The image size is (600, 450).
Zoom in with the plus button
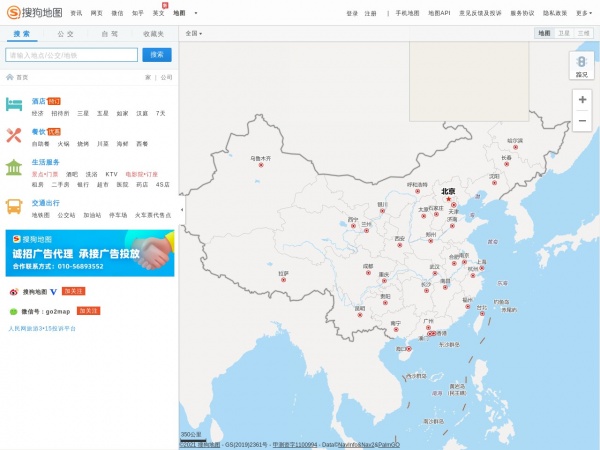click(582, 99)
